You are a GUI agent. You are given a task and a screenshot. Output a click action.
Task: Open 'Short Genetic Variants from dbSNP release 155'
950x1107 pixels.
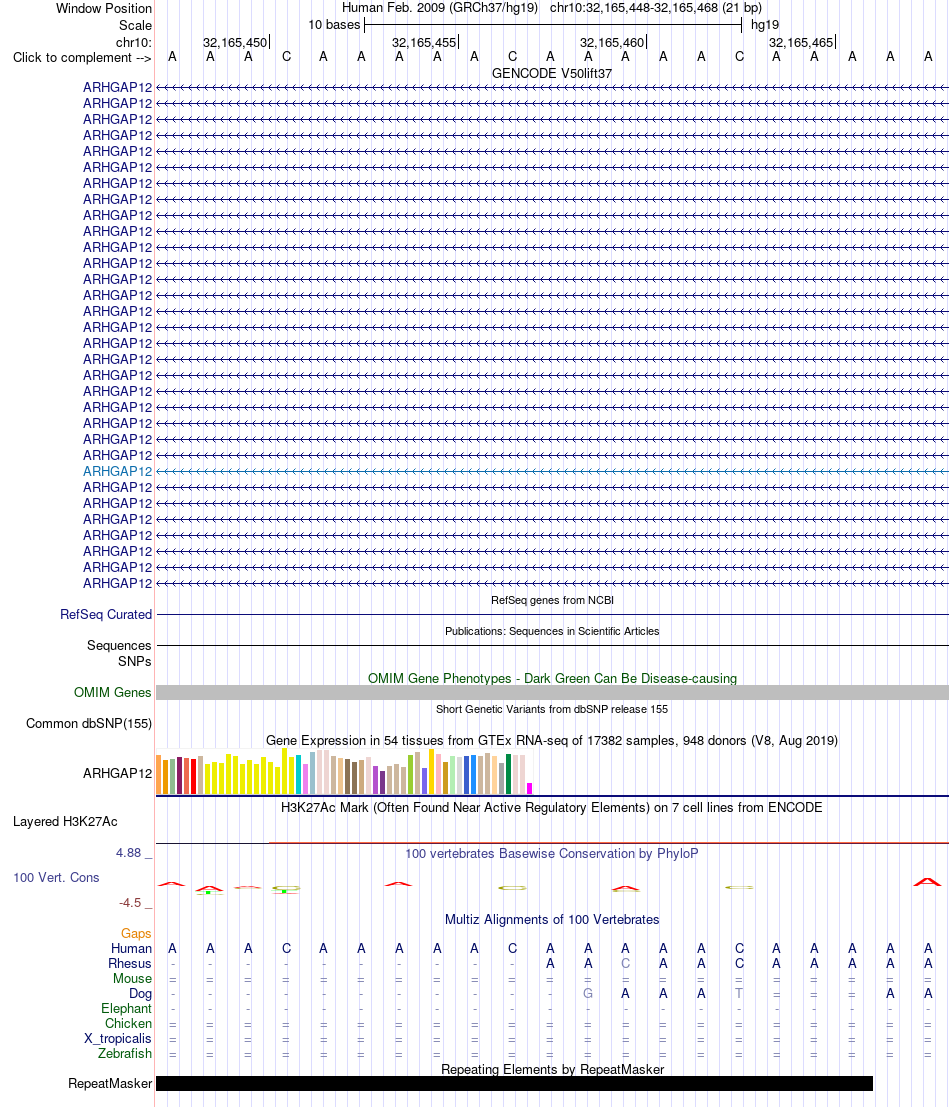pyautogui.click(x=552, y=709)
